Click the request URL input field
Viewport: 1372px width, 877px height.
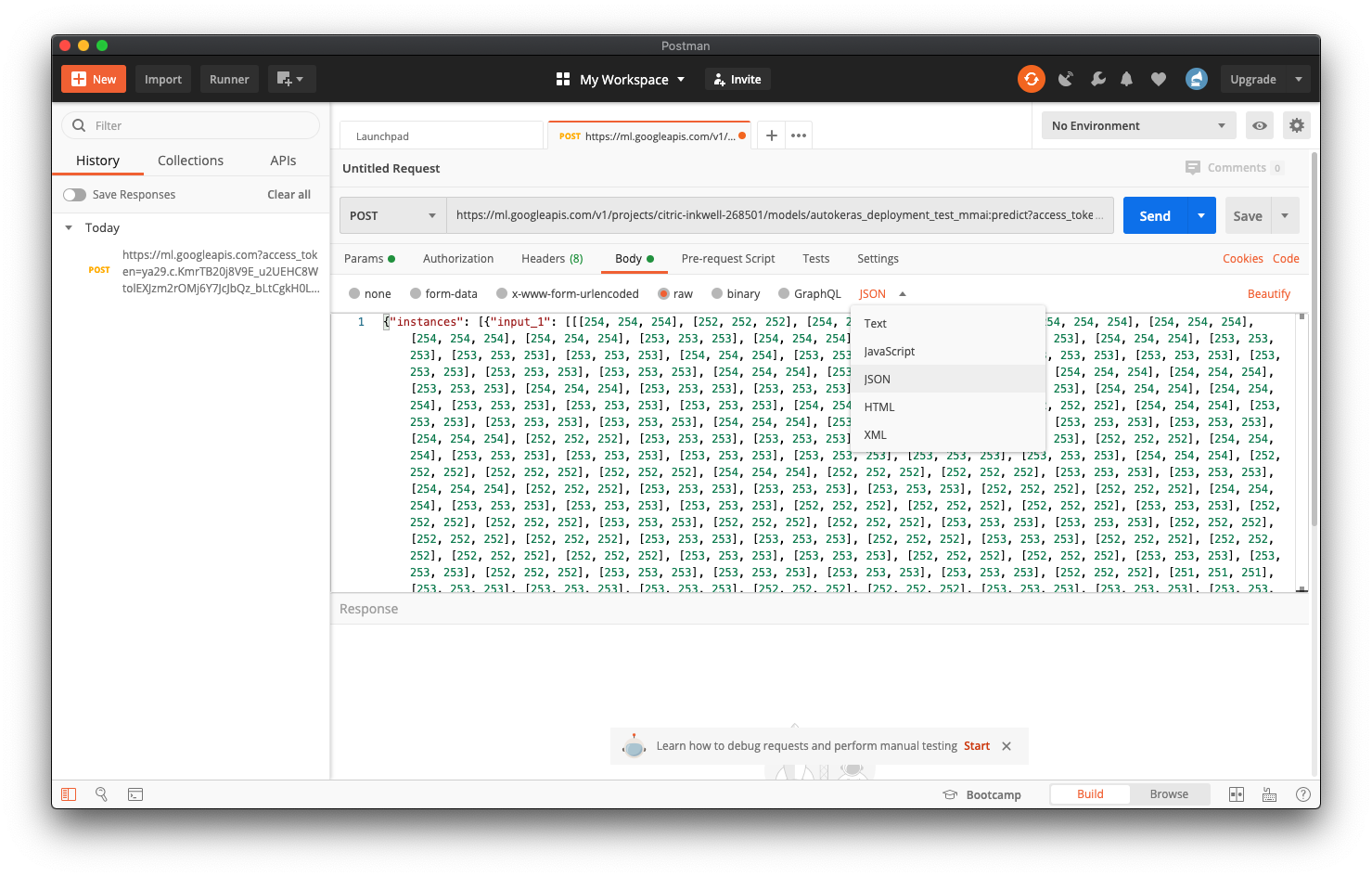(x=780, y=215)
